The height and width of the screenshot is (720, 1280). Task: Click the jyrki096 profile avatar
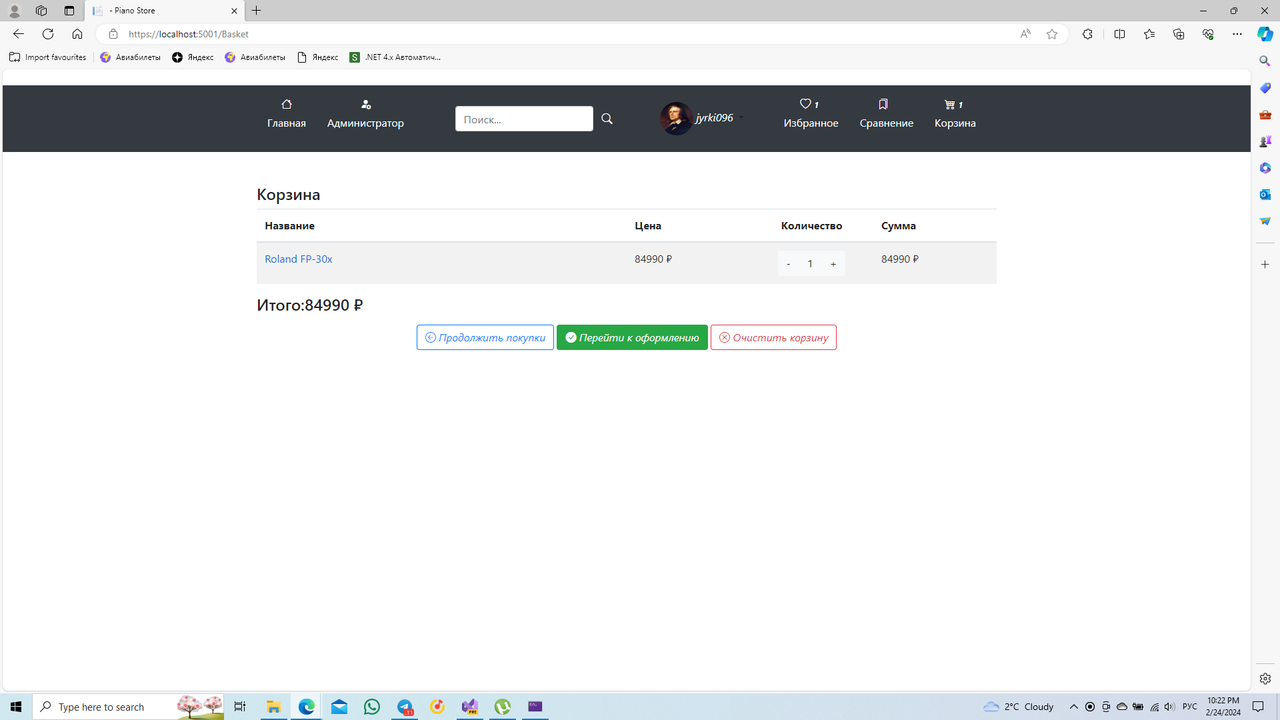click(676, 118)
